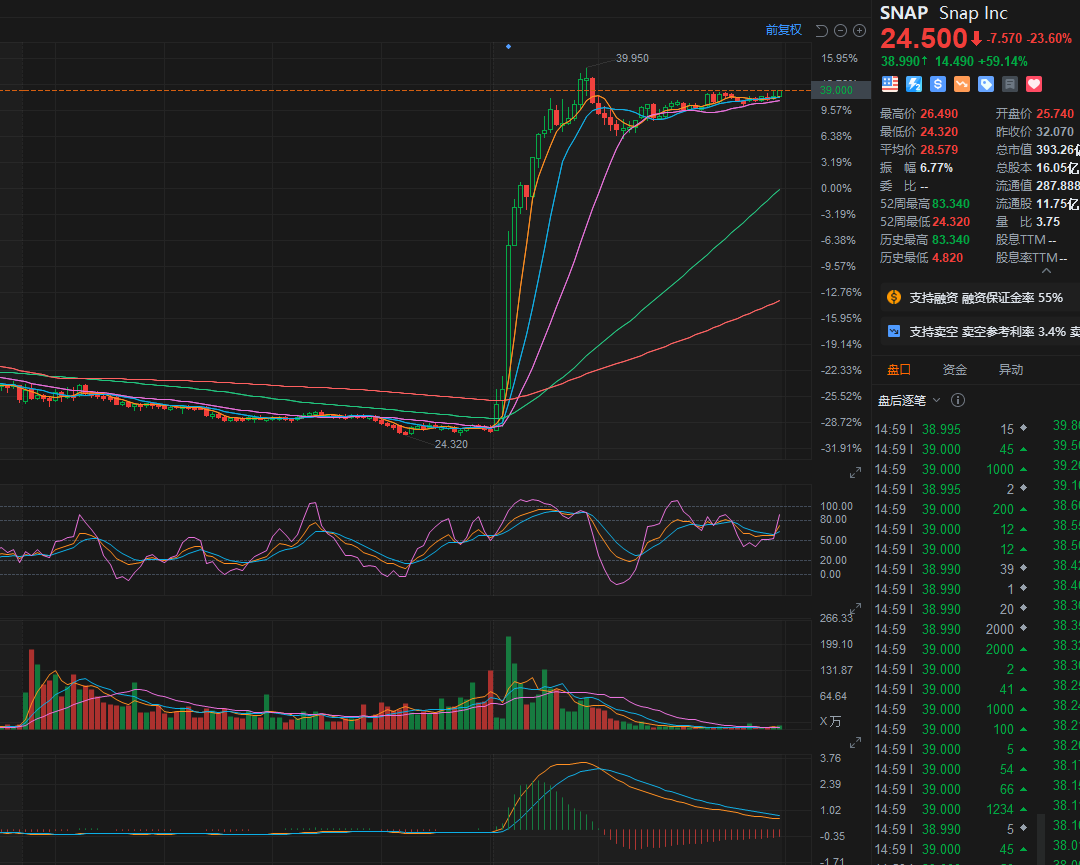Click the tallest green volume bar

(x=508, y=682)
